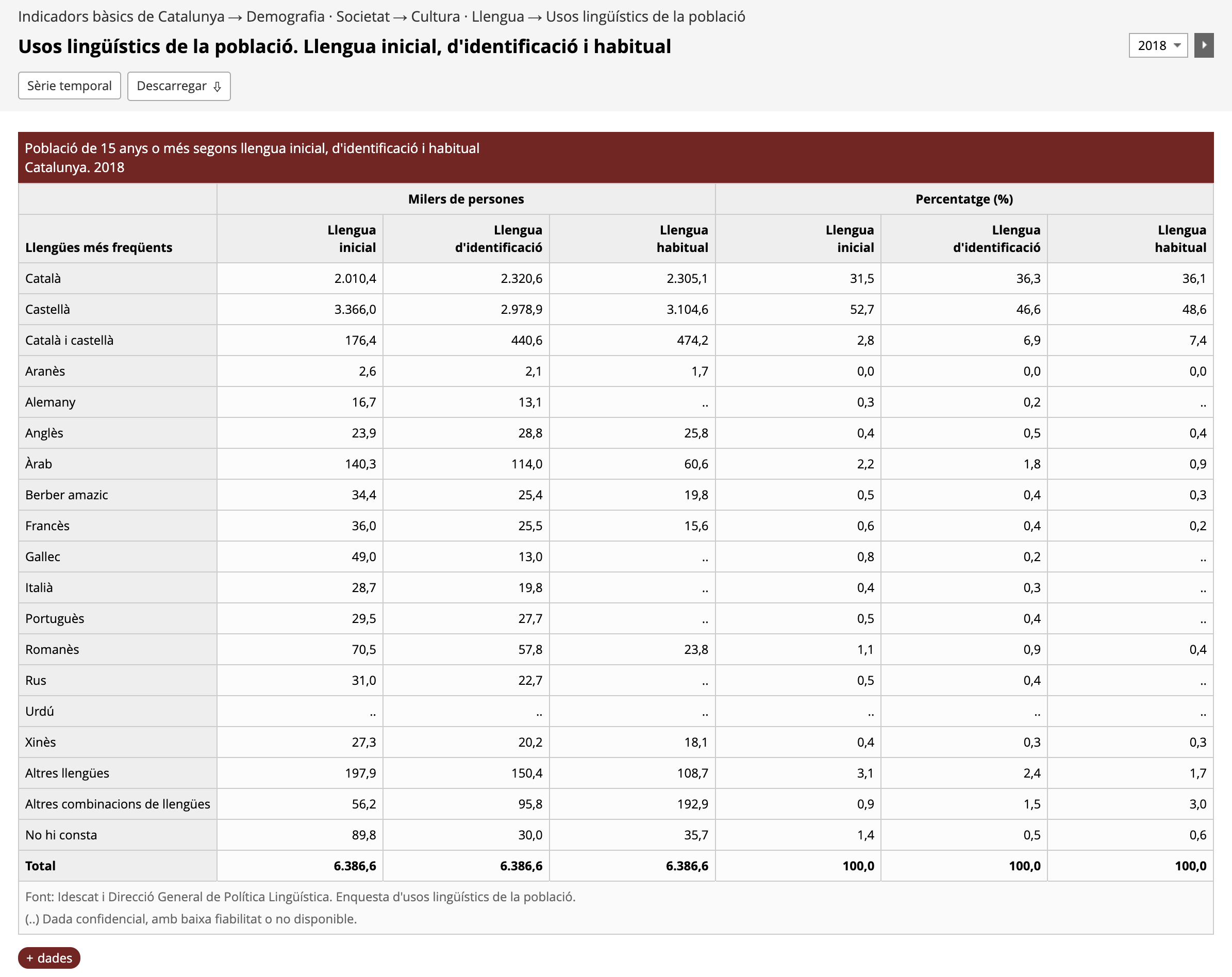Go to Demografia · Societat breadcrumb
1232x977 pixels.
click(318, 16)
